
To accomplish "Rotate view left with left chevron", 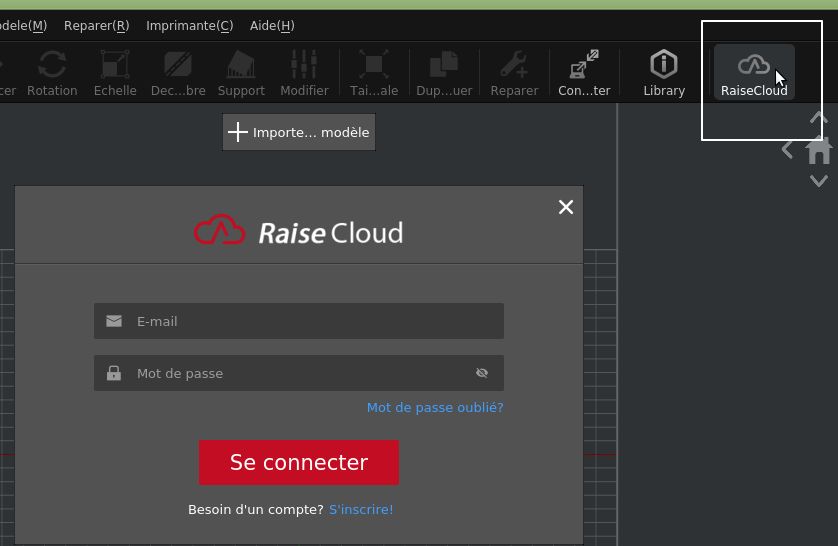I will click(787, 150).
